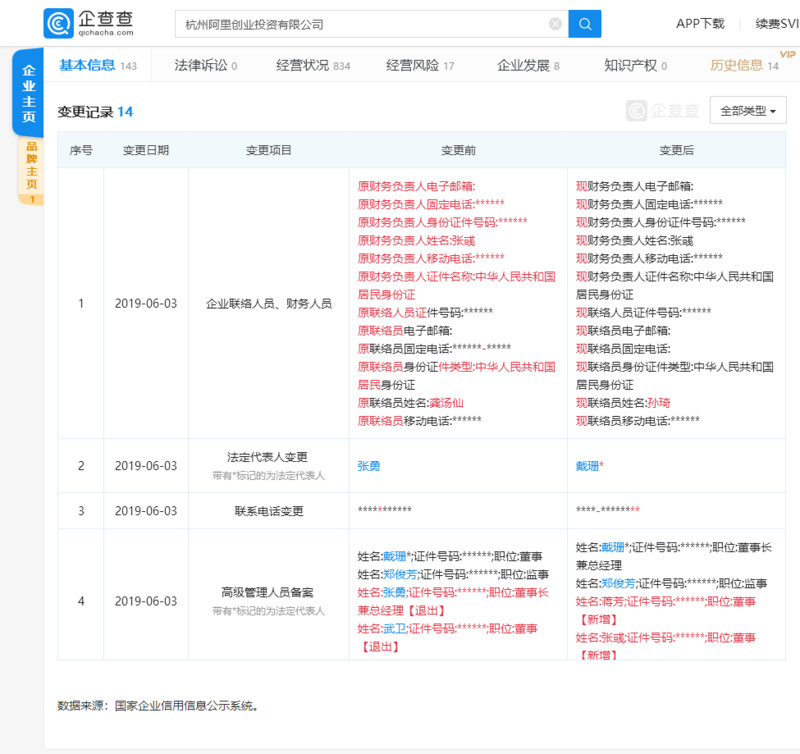
Task: Click the 张勇 name link in row 2
Action: click(x=369, y=466)
